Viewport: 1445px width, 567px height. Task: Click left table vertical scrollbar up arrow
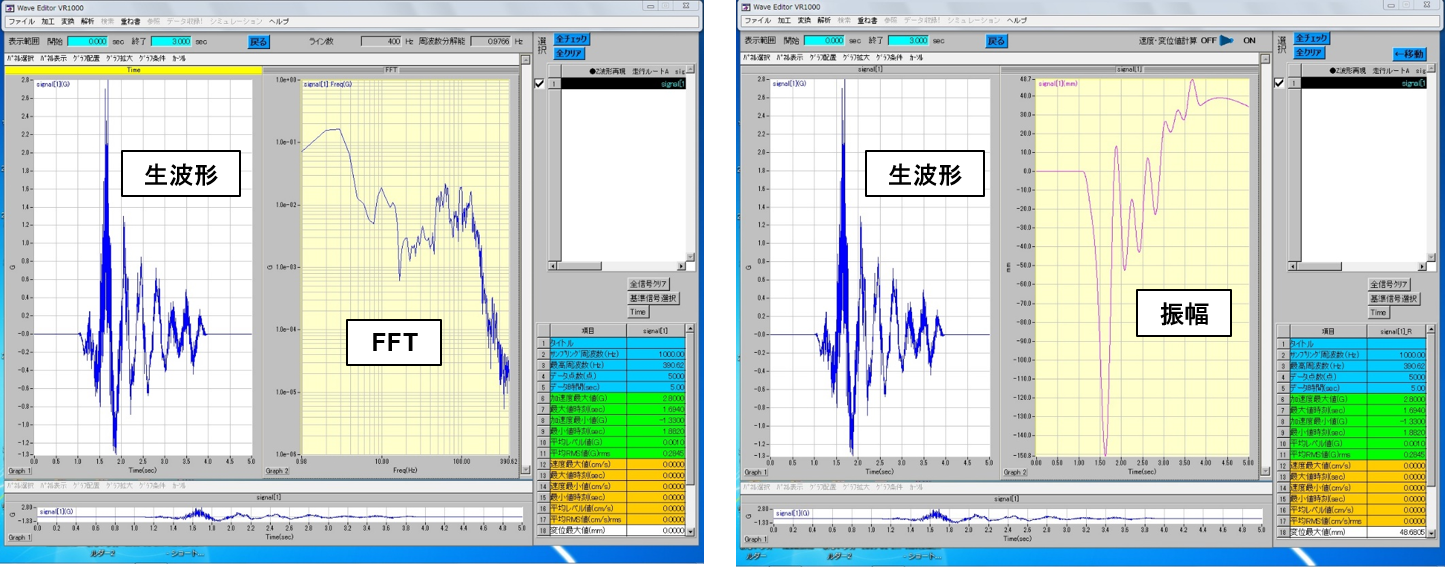(692, 328)
